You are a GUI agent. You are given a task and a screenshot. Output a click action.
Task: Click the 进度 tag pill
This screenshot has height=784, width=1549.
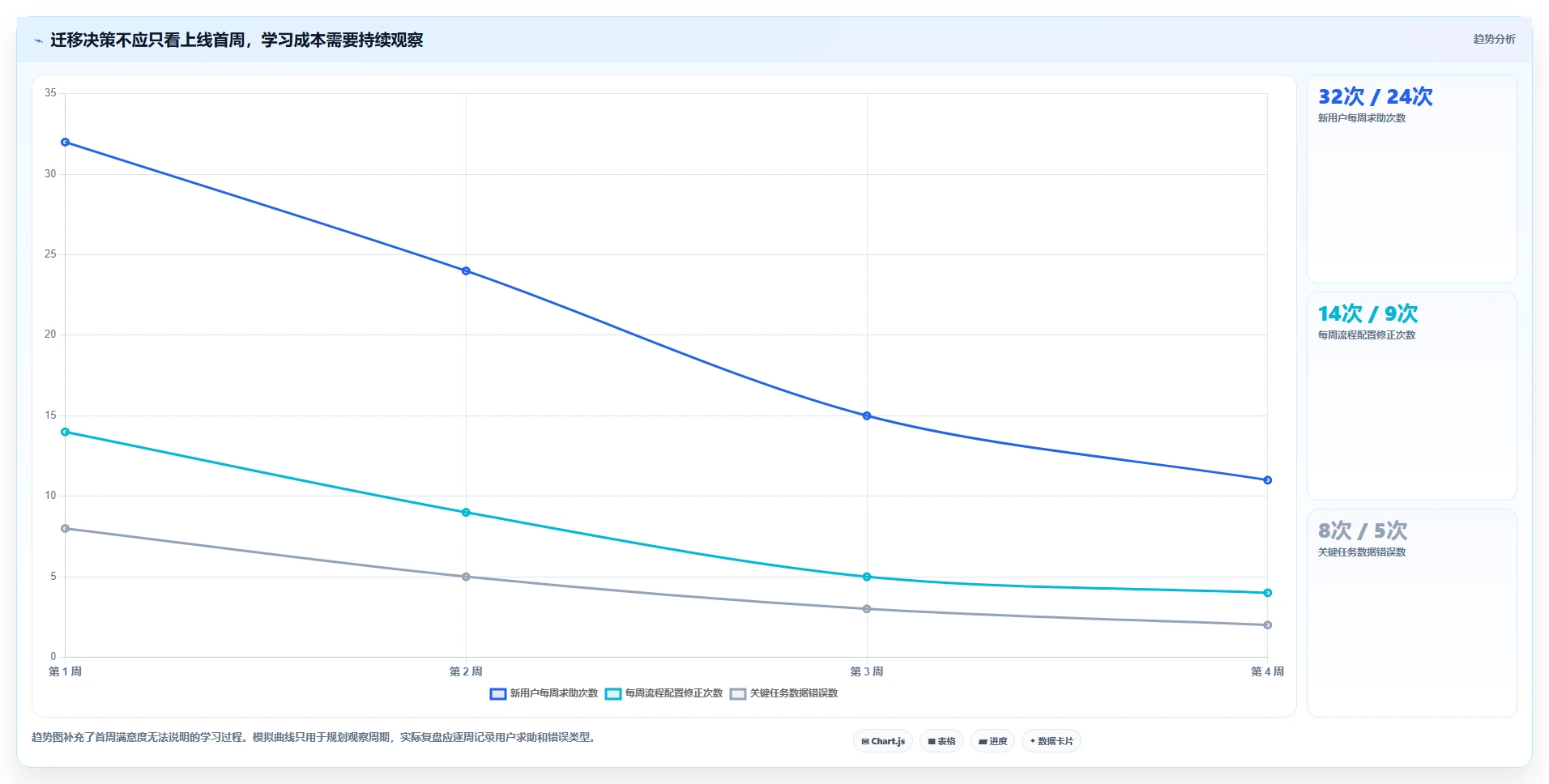click(992, 741)
